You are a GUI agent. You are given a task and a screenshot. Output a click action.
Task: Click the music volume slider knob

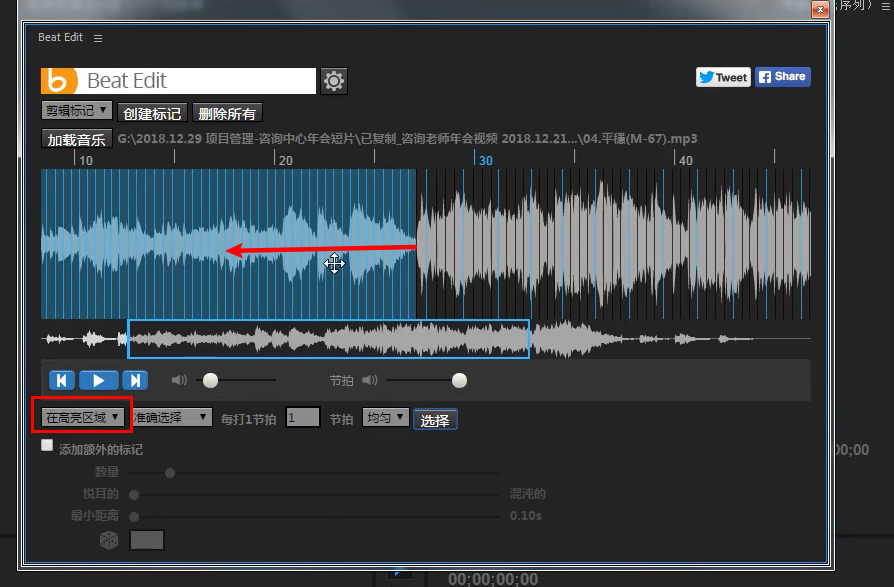pyautogui.click(x=210, y=380)
